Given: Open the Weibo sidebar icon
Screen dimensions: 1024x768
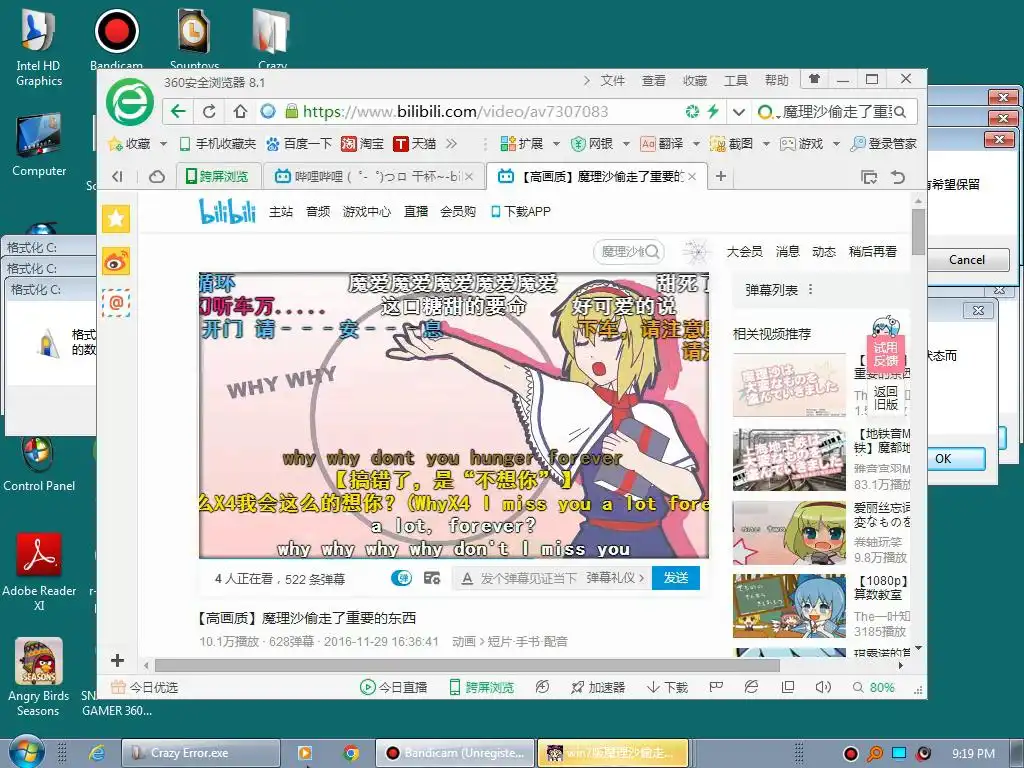Looking at the screenshot, I should (116, 261).
